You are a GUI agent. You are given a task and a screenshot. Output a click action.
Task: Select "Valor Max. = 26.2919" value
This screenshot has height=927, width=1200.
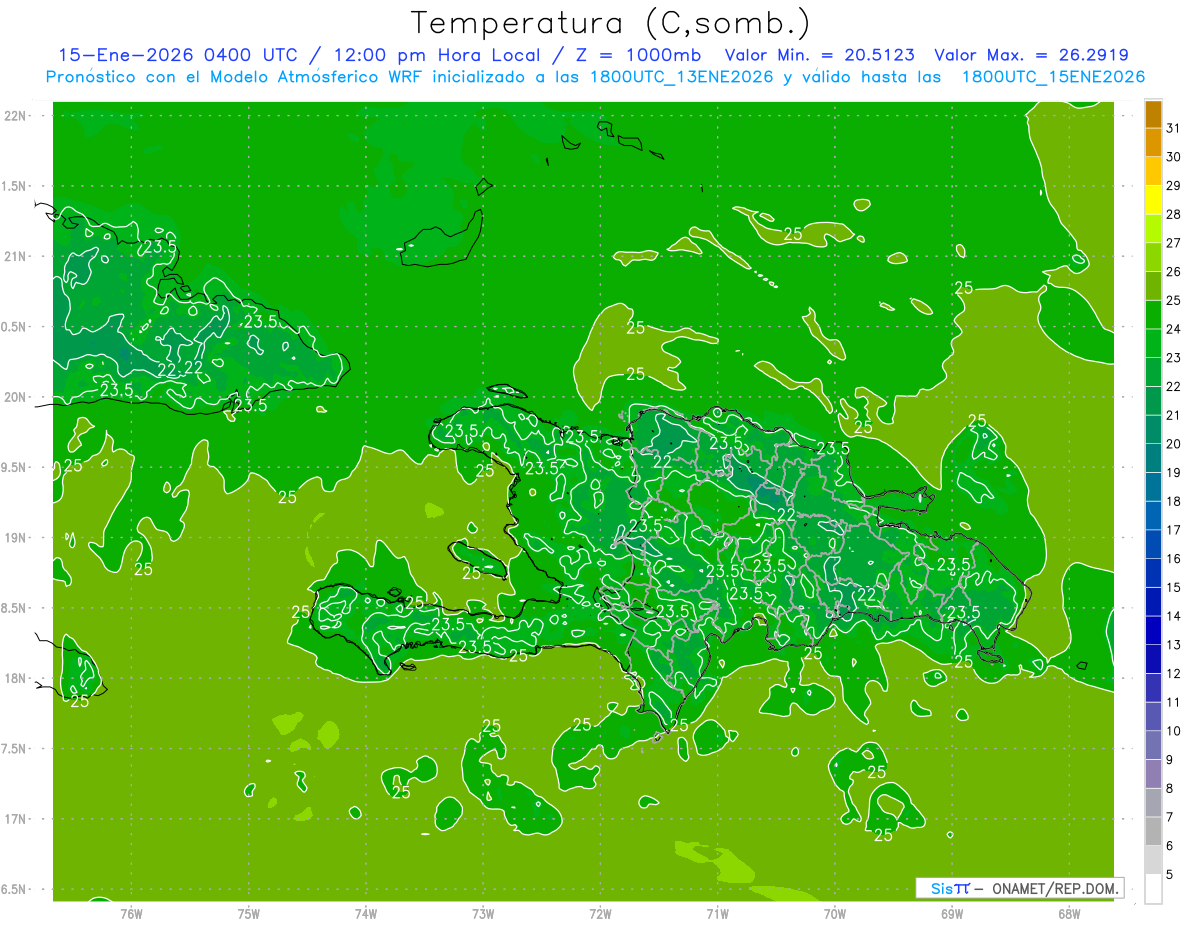[1031, 55]
